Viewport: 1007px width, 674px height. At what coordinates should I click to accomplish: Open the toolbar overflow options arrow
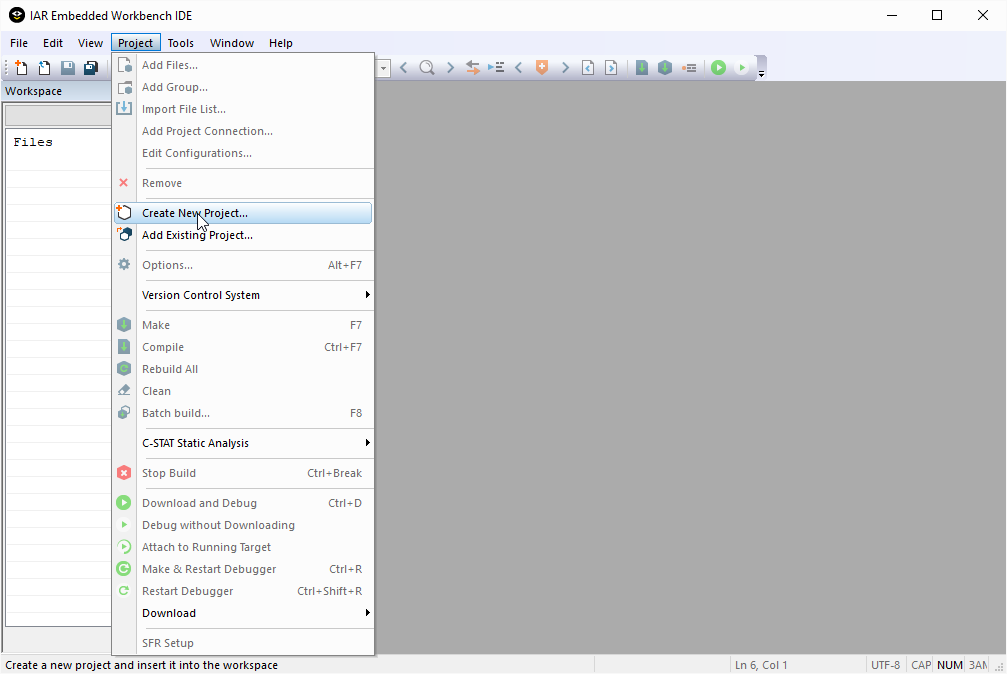(761, 67)
